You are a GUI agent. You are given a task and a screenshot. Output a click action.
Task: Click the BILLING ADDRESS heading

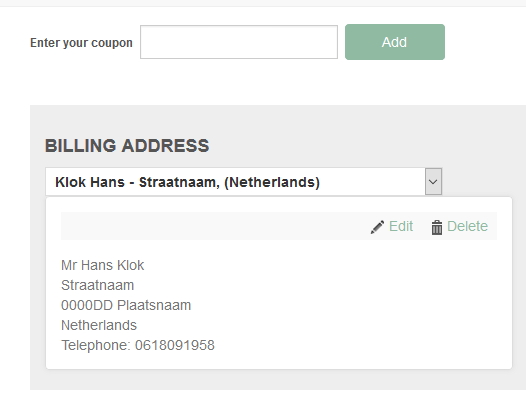(127, 146)
